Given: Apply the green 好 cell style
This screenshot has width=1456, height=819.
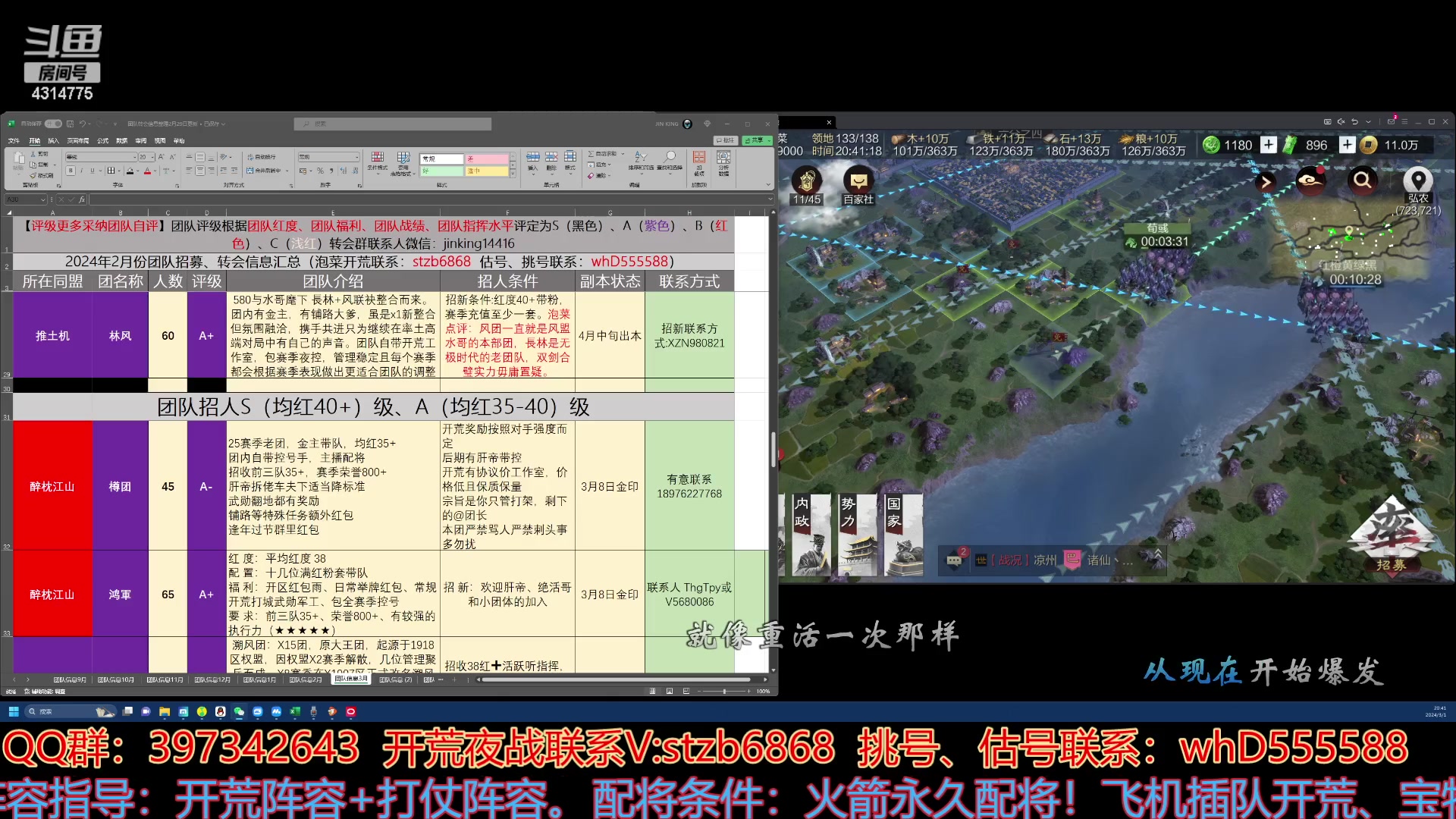Looking at the screenshot, I should coord(441,171).
